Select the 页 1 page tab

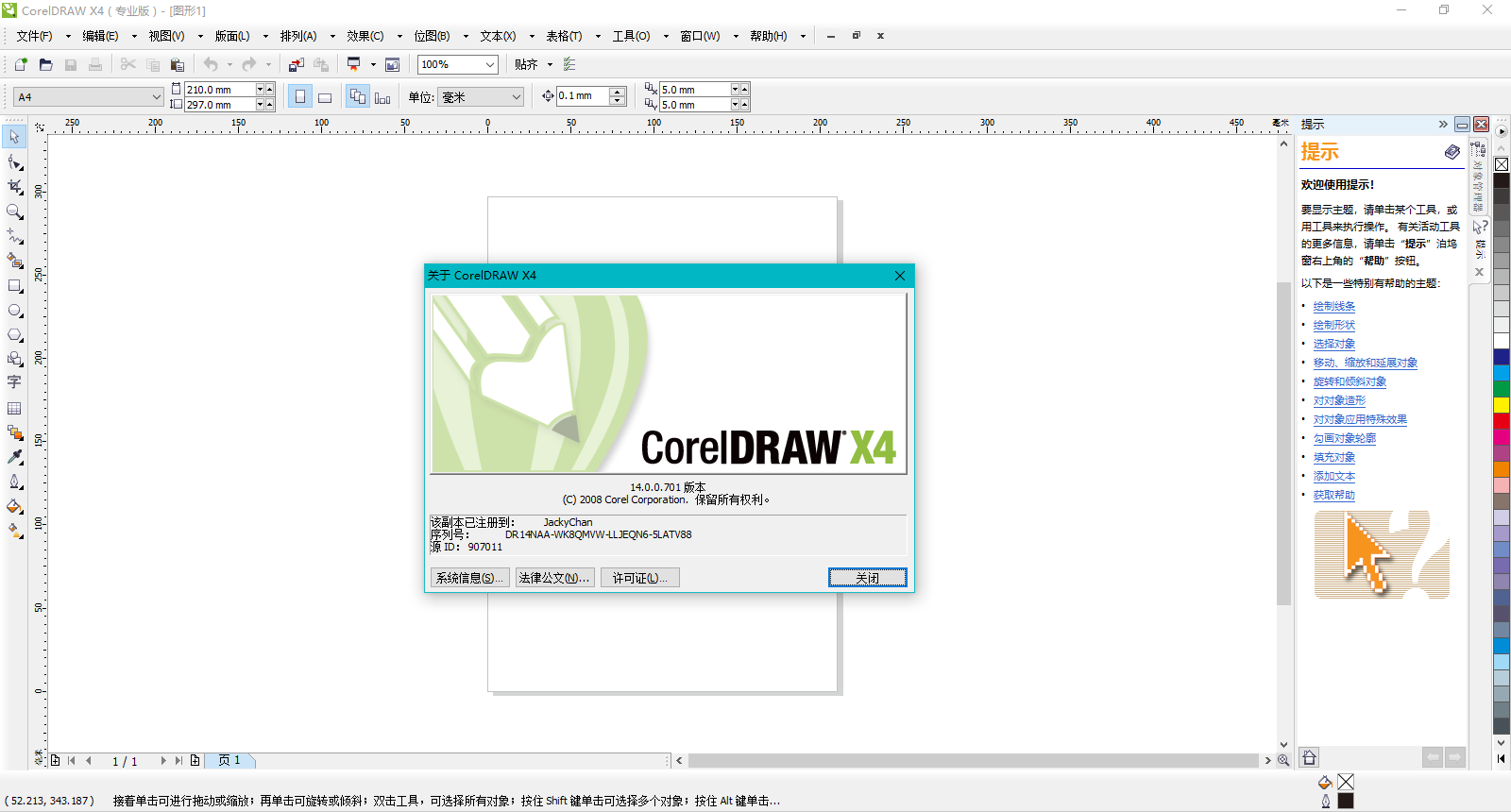pos(229,760)
